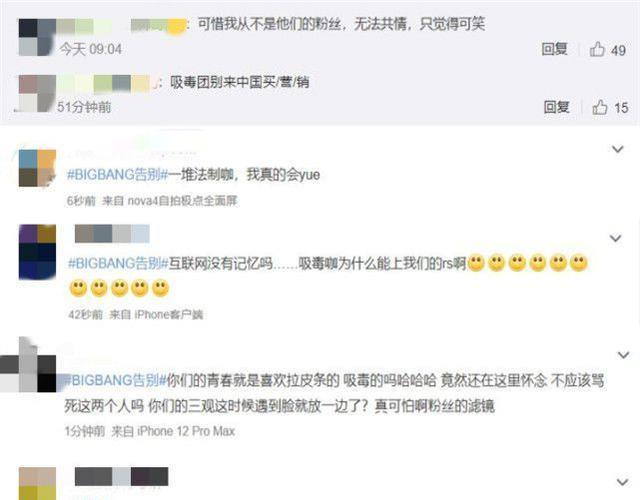Image resolution: width=640 pixels, height=500 pixels.
Task: Like the comment with 15 likes
Action: click(600, 107)
